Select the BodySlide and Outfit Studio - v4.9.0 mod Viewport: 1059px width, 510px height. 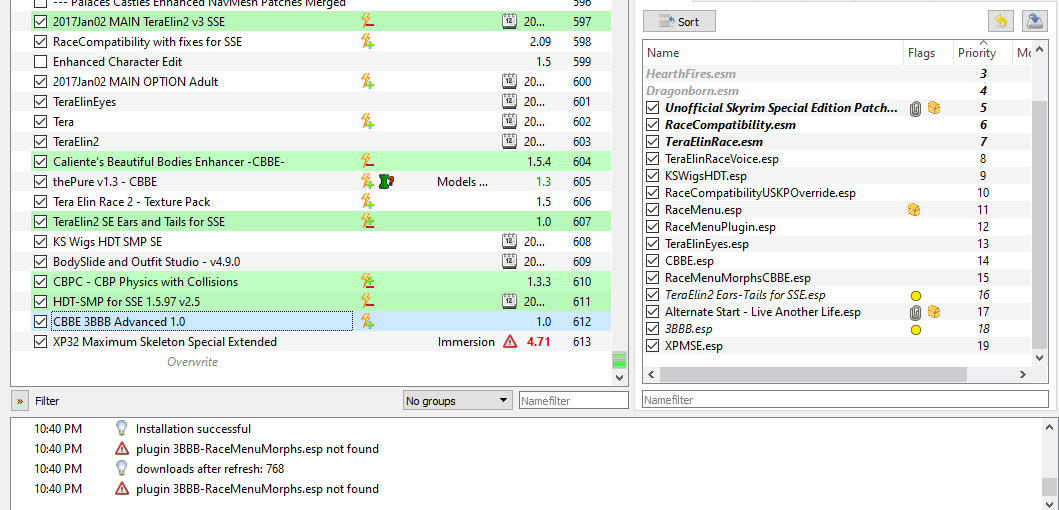(311, 261)
